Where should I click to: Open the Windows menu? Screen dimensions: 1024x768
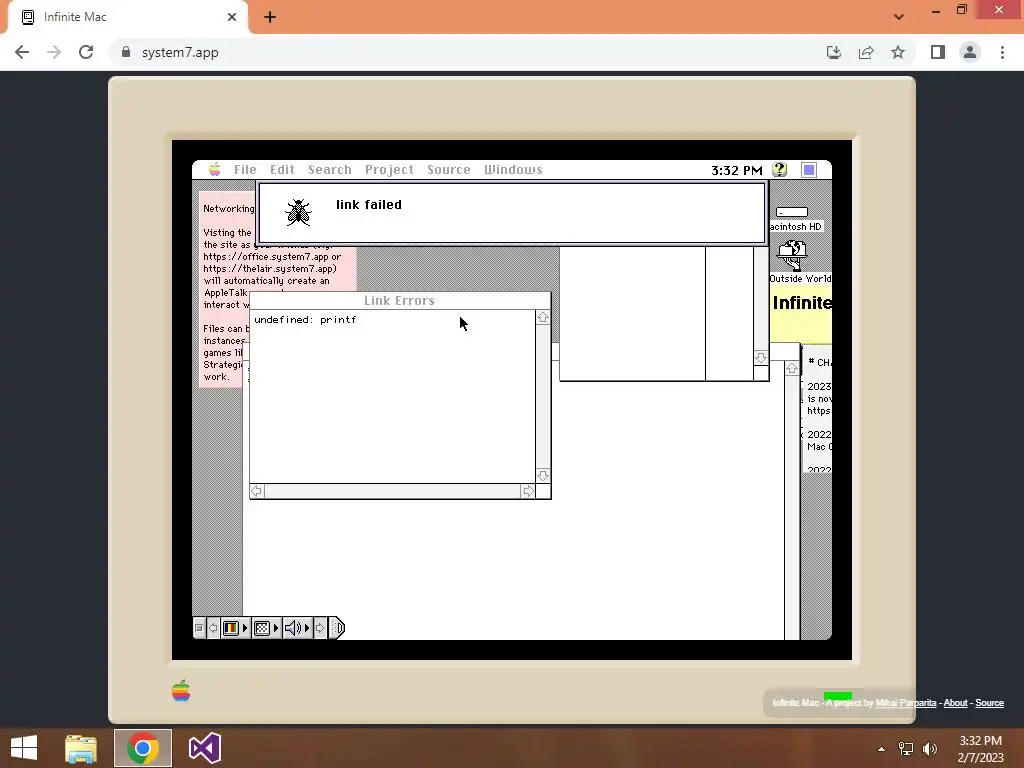coord(513,170)
